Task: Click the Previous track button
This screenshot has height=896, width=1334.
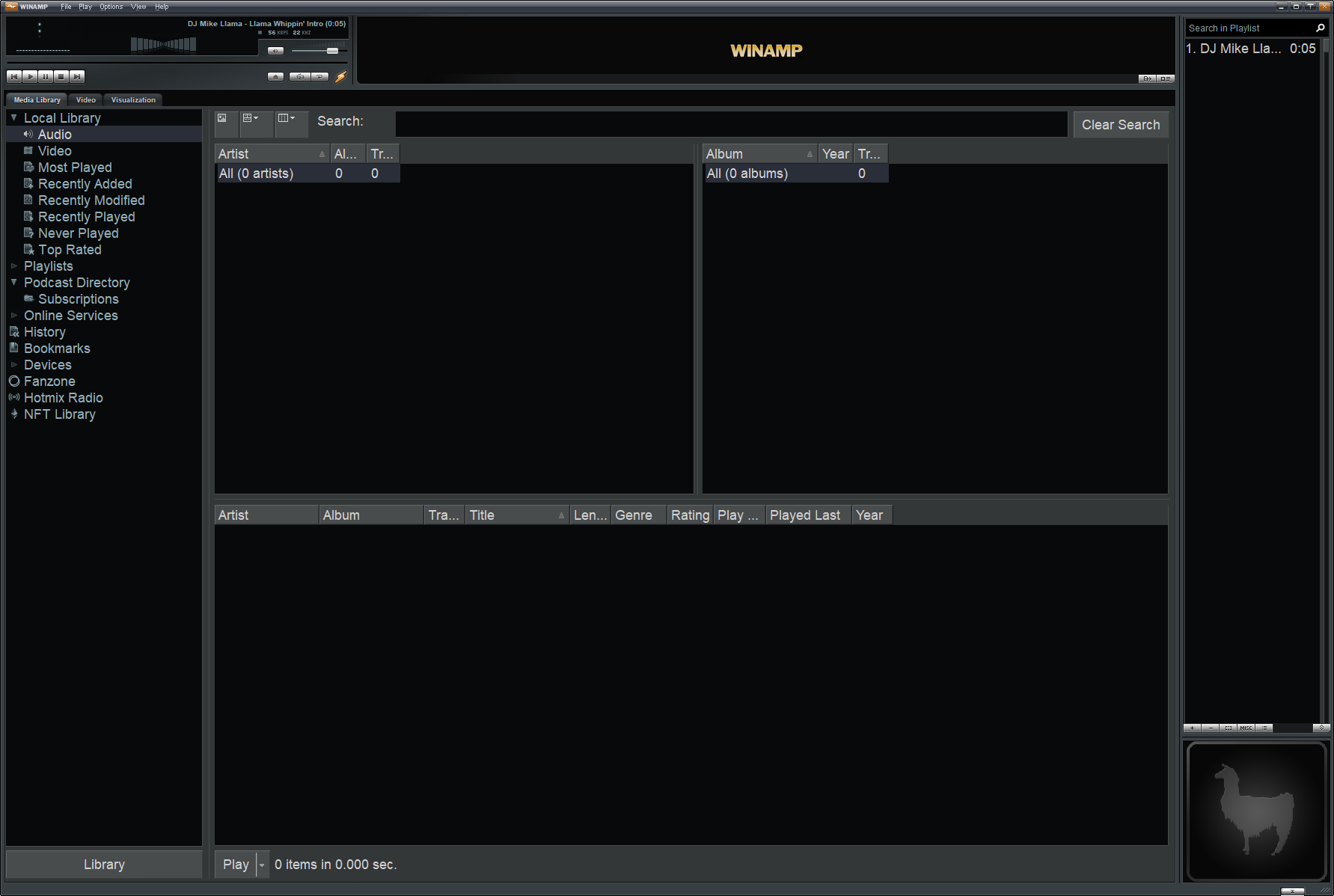Action: (14, 76)
